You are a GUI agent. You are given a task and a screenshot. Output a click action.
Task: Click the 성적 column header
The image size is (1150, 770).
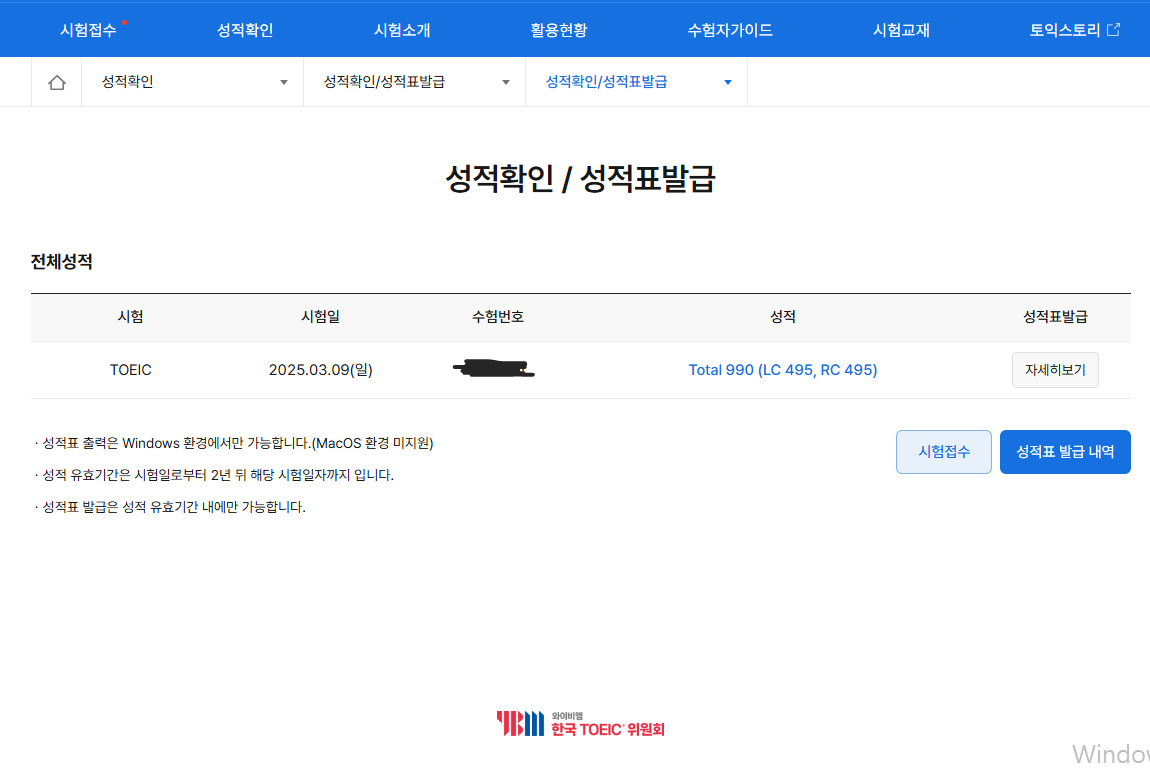point(783,317)
